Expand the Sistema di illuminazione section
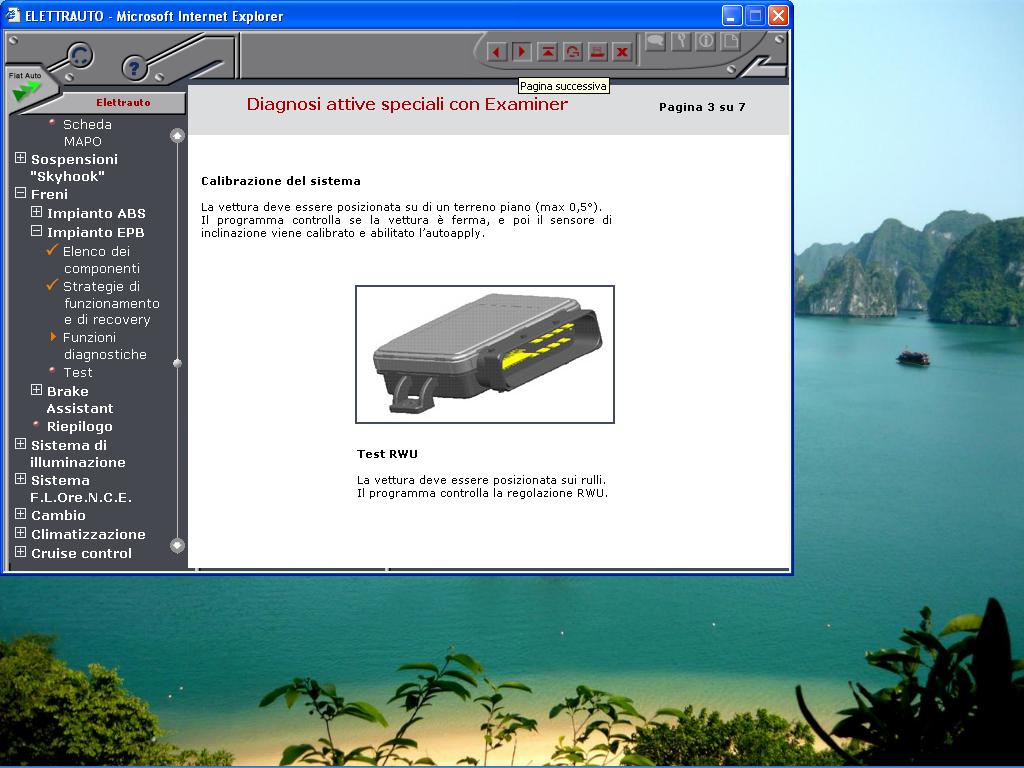Screen dimensions: 1024x768 (20, 444)
